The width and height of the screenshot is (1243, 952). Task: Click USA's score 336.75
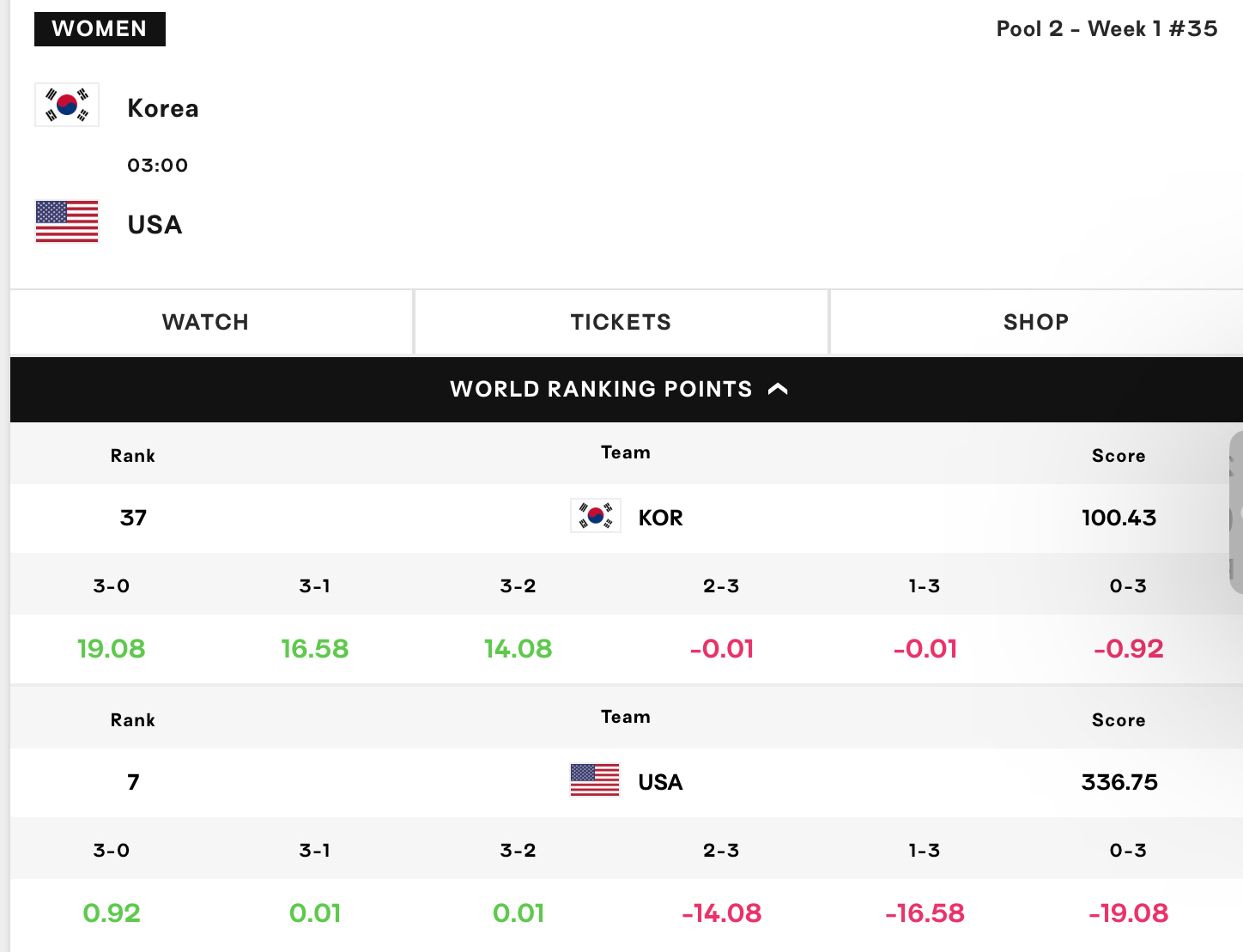click(x=1119, y=782)
